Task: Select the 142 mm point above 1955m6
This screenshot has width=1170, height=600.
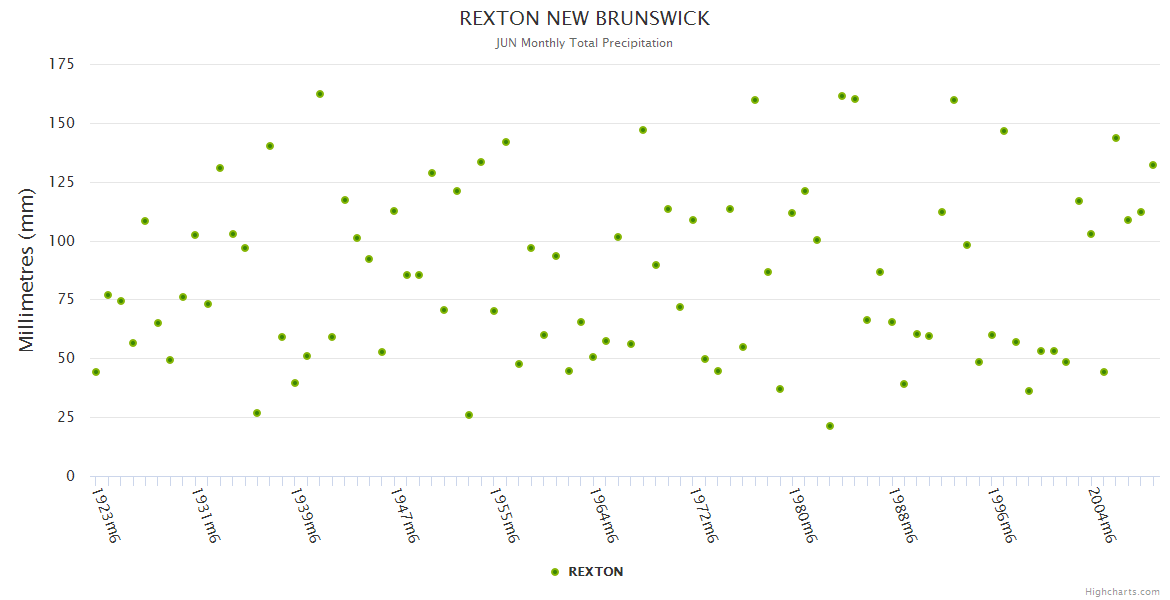Action: pyautogui.click(x=506, y=142)
